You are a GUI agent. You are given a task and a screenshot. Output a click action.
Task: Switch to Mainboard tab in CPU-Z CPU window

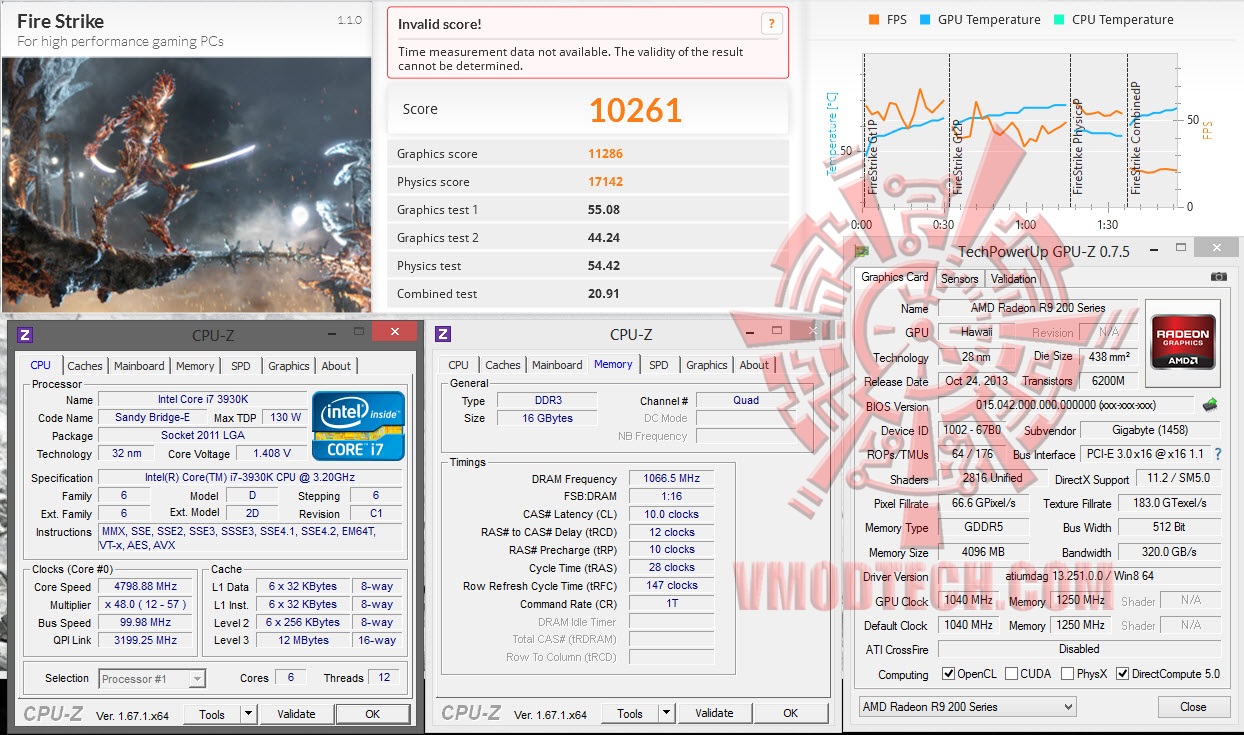(139, 366)
